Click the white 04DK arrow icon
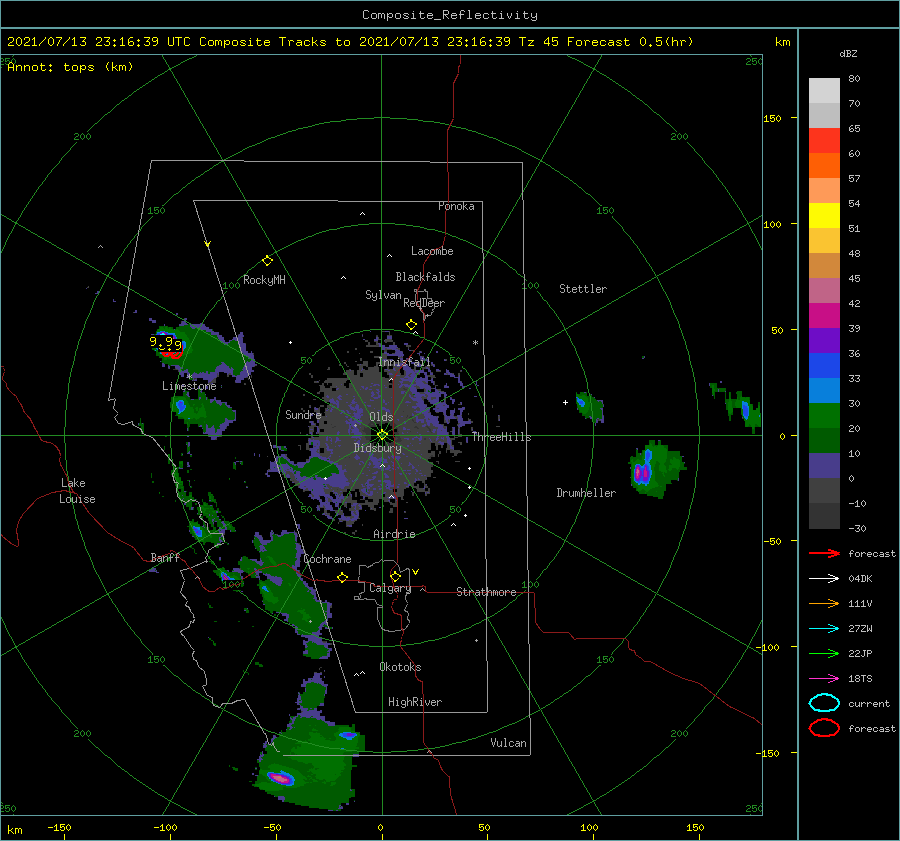The image size is (900, 841). (x=824, y=578)
